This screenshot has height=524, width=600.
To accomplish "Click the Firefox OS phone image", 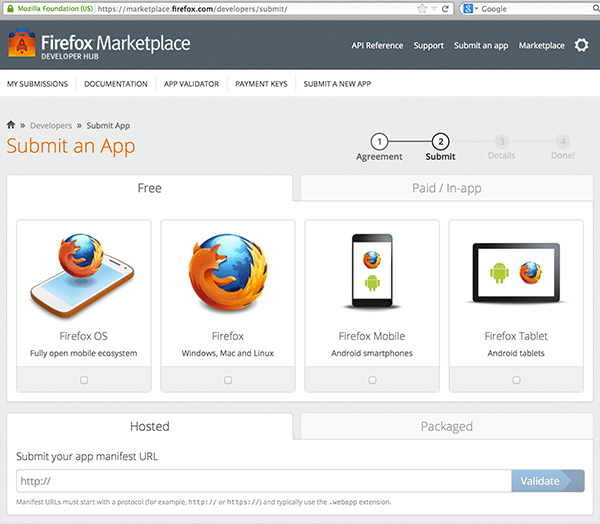I will [x=83, y=276].
